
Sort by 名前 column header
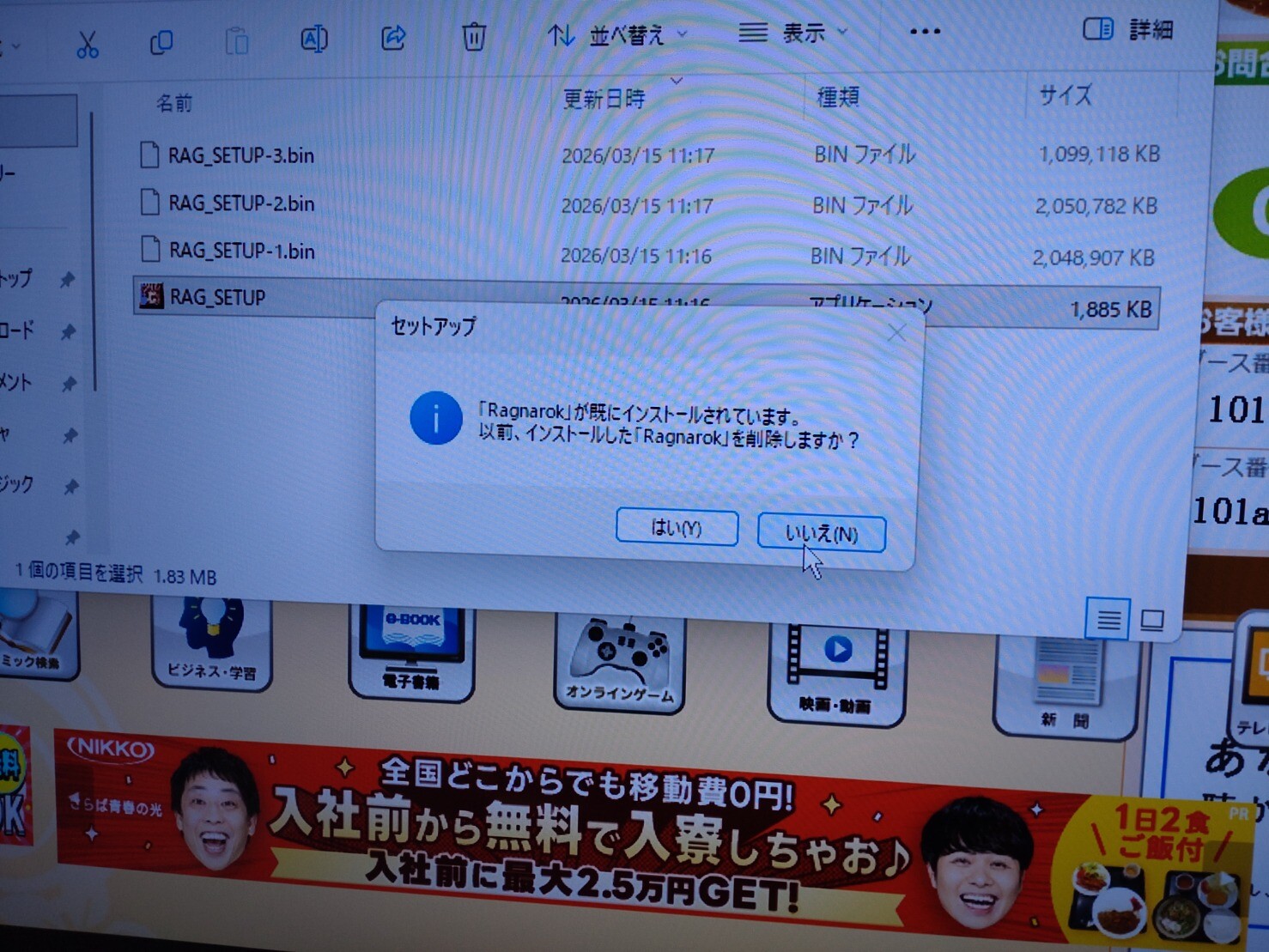tap(174, 104)
